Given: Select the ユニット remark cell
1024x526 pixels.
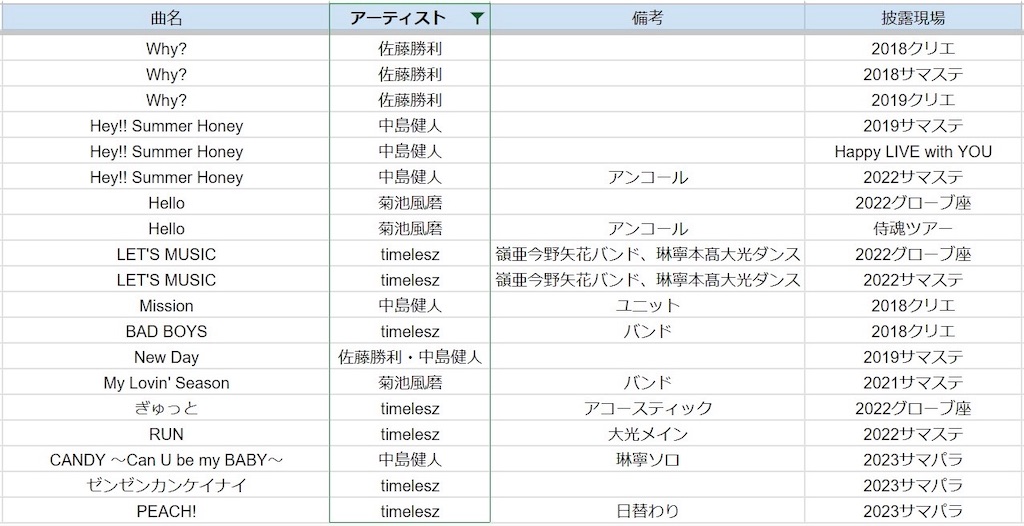Looking at the screenshot, I should click(647, 306).
